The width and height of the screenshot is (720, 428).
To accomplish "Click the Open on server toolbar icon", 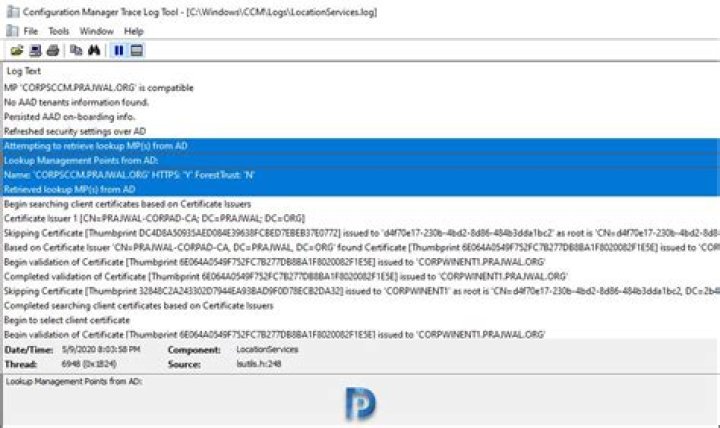I will pos(35,50).
